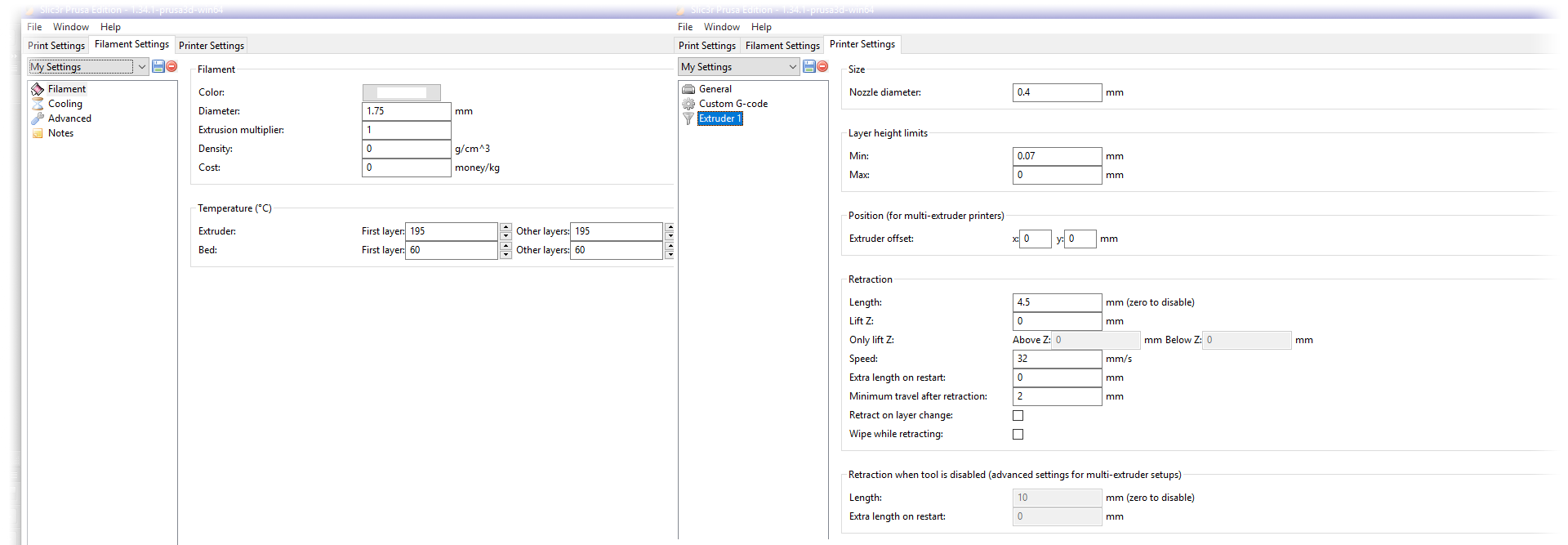The height and width of the screenshot is (545, 1568).
Task: Select the Advanced wrench item in the sidebar
Action: (69, 118)
